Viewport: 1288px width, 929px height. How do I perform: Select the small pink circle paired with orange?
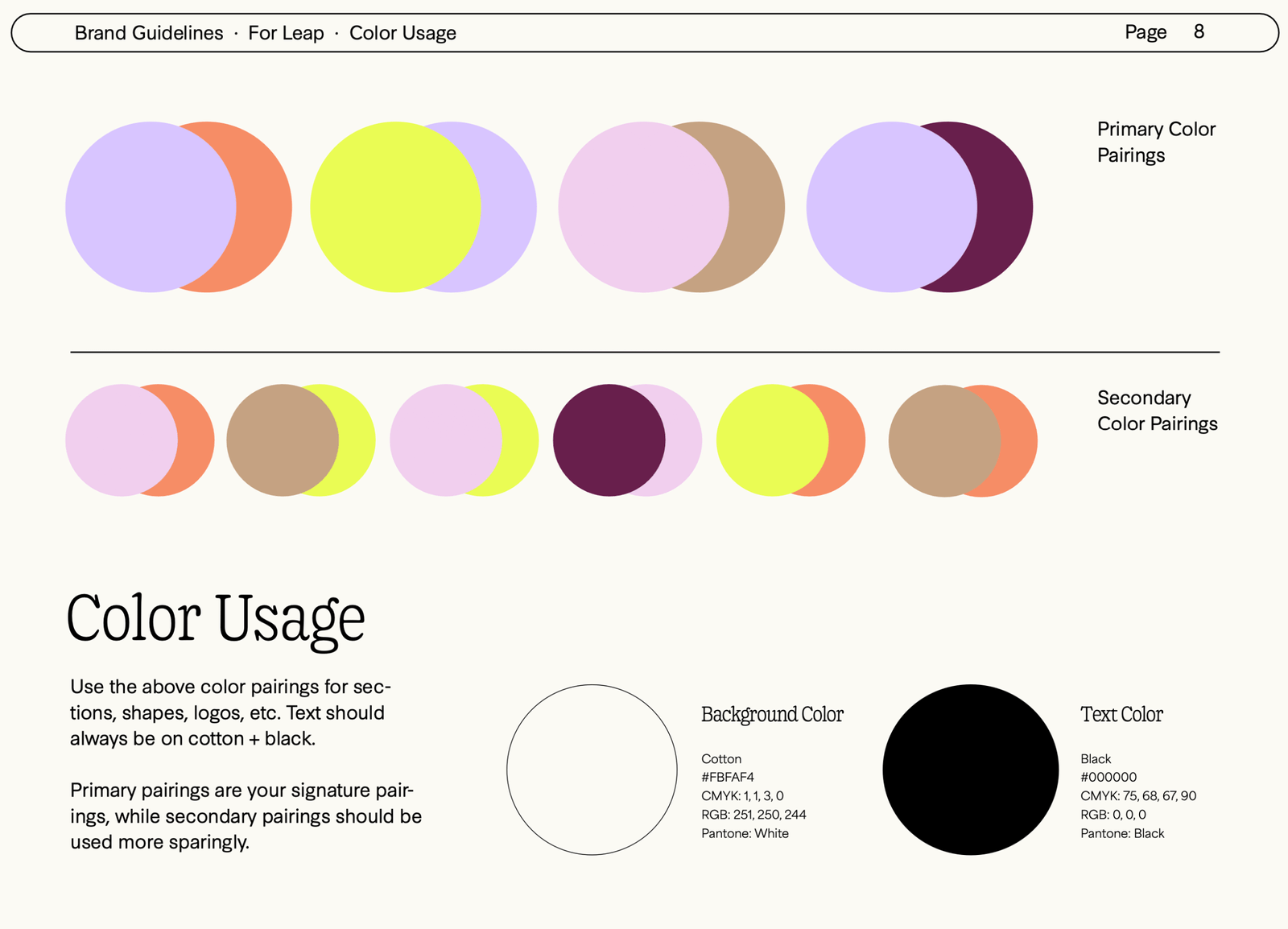(x=121, y=440)
